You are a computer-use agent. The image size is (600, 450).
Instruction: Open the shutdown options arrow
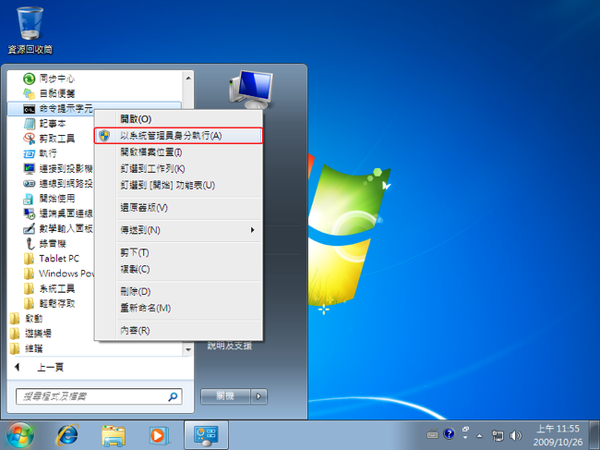(259, 396)
